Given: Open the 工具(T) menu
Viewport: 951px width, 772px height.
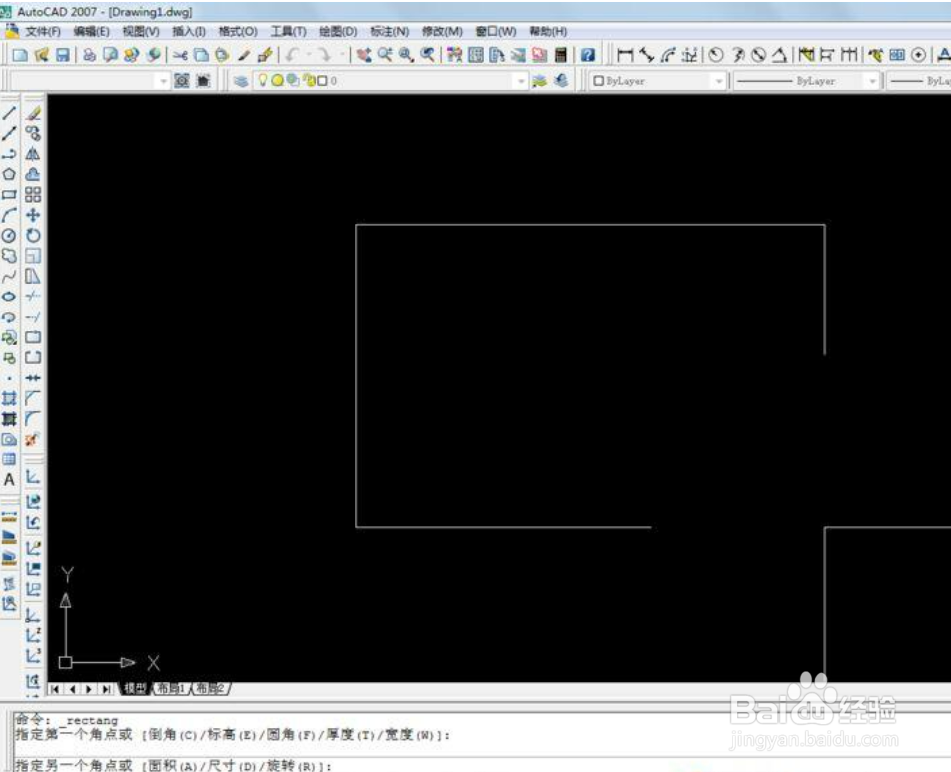Looking at the screenshot, I should click(288, 32).
